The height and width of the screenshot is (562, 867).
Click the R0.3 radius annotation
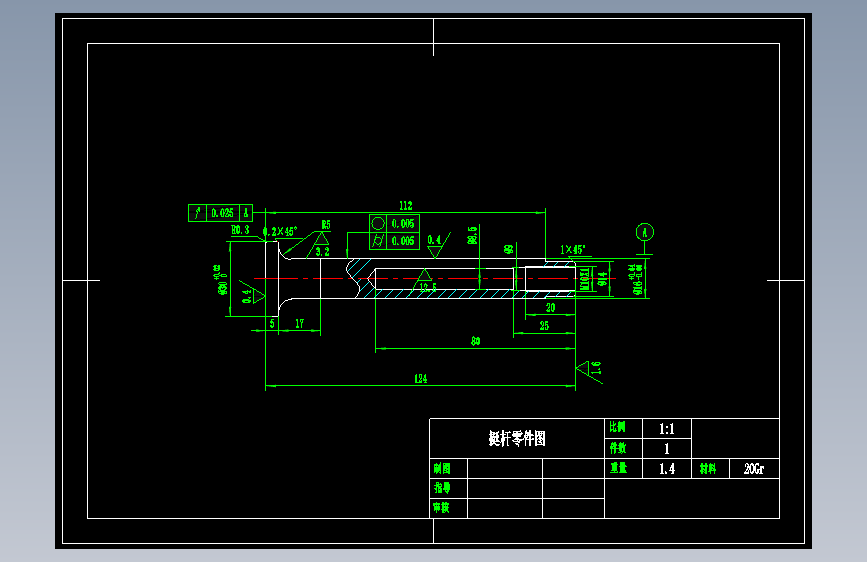[x=240, y=230]
